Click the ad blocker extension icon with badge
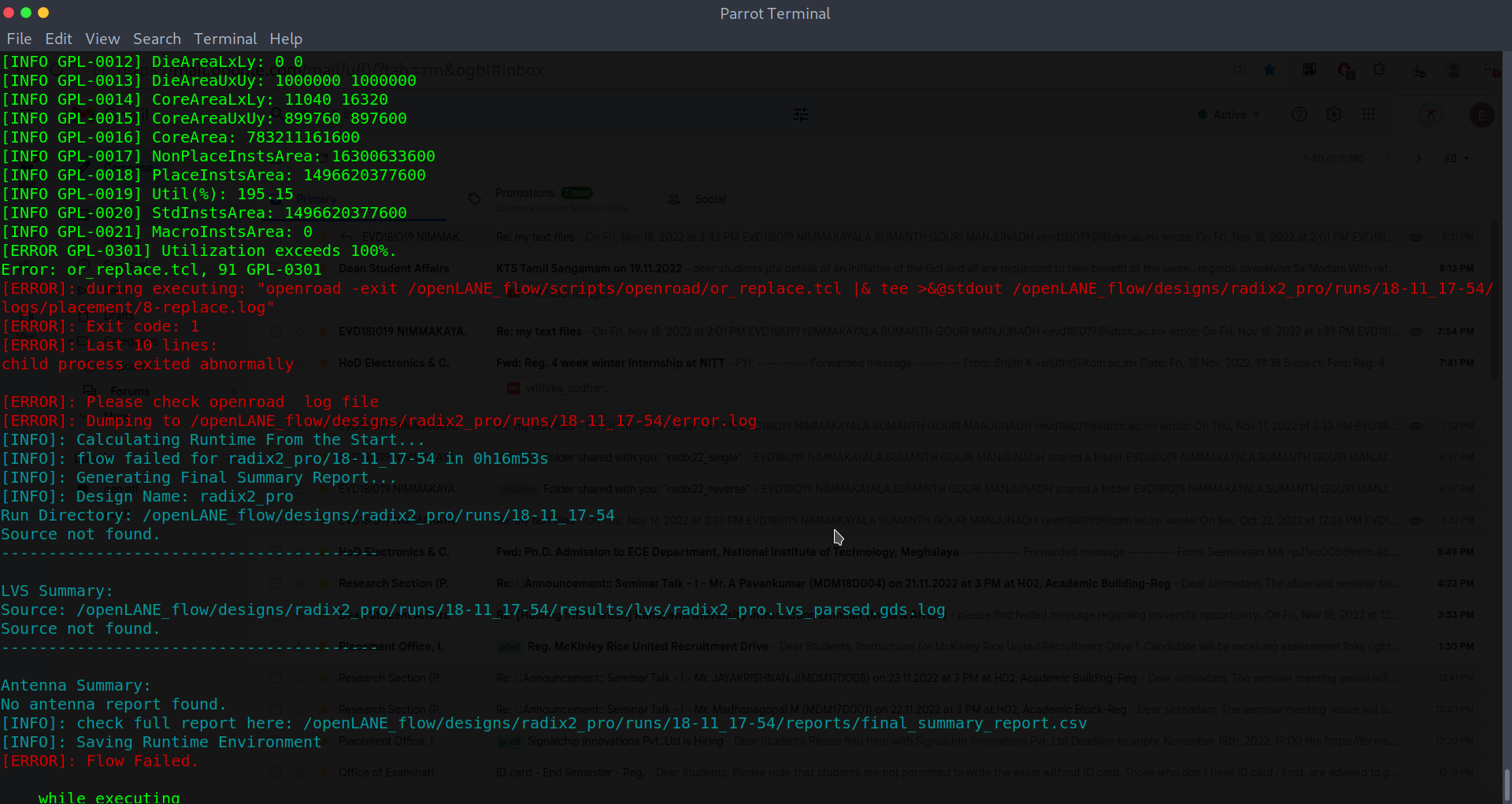Viewport: 1512px width, 804px height. (x=1346, y=70)
